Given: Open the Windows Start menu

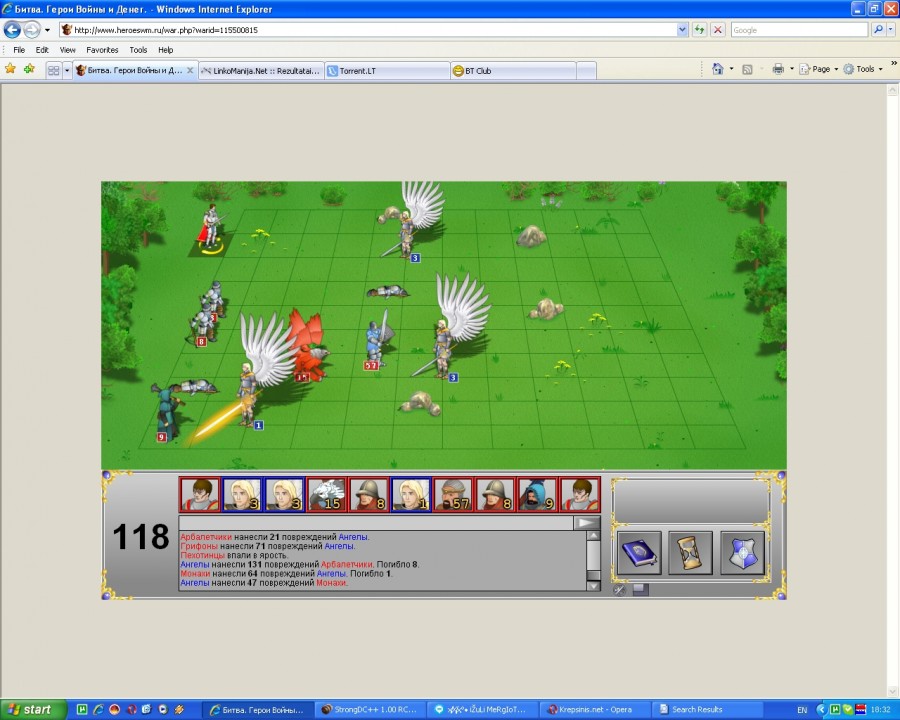Looking at the screenshot, I should tap(33, 710).
